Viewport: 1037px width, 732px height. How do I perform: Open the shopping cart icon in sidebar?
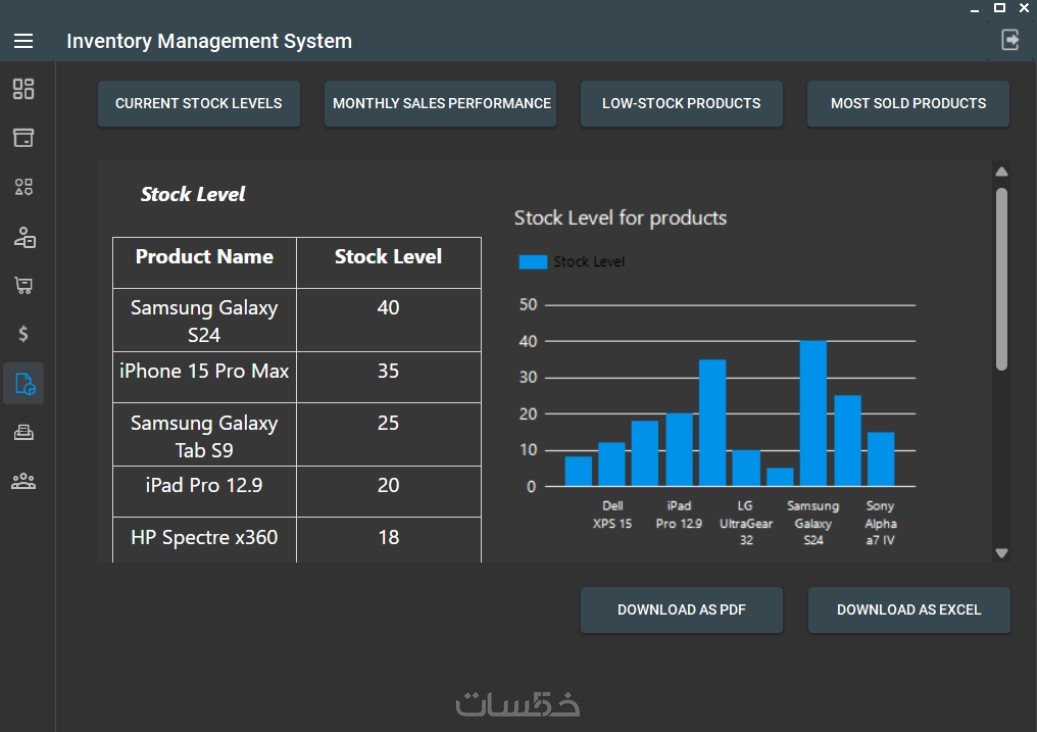(x=23, y=285)
